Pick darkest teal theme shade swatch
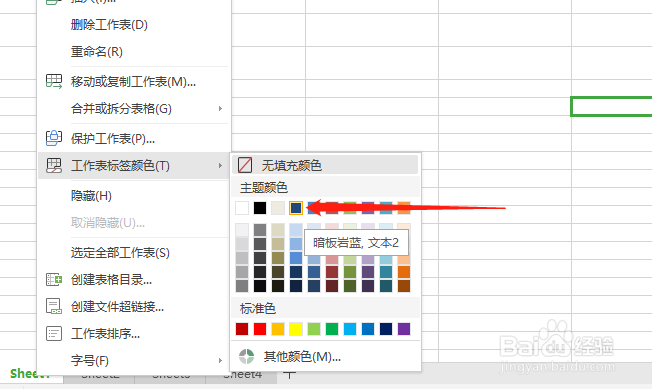The image size is (652, 389). tap(386, 286)
